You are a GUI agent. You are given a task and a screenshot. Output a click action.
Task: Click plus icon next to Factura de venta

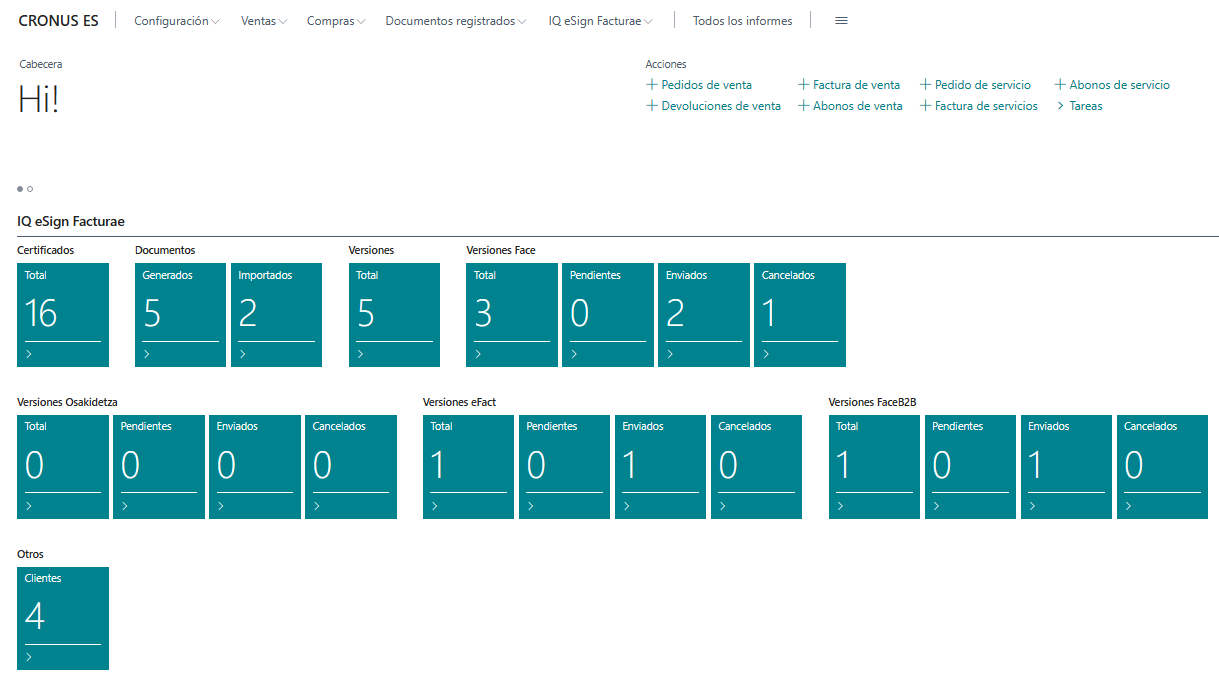click(804, 85)
